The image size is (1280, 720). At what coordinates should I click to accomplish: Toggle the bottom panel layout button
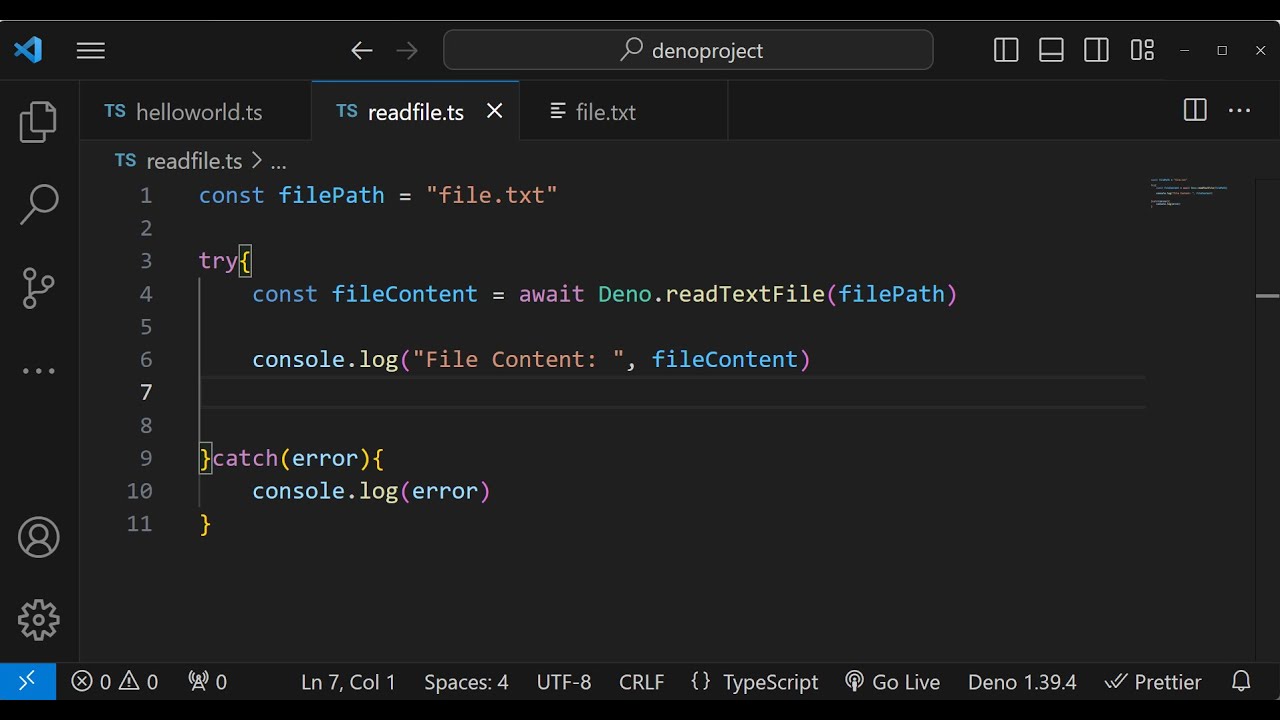pos(1051,50)
